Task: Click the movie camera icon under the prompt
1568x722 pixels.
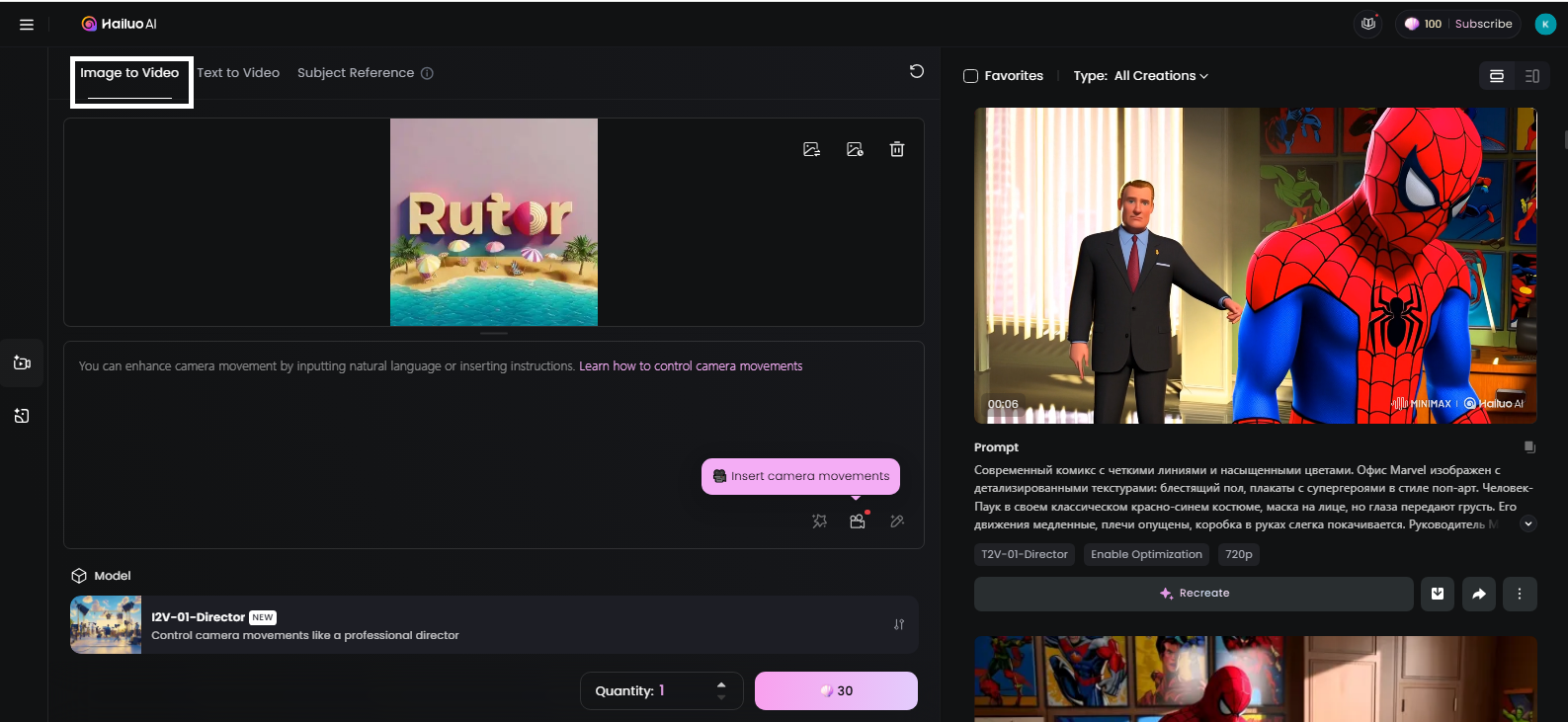Action: pyautogui.click(x=858, y=521)
